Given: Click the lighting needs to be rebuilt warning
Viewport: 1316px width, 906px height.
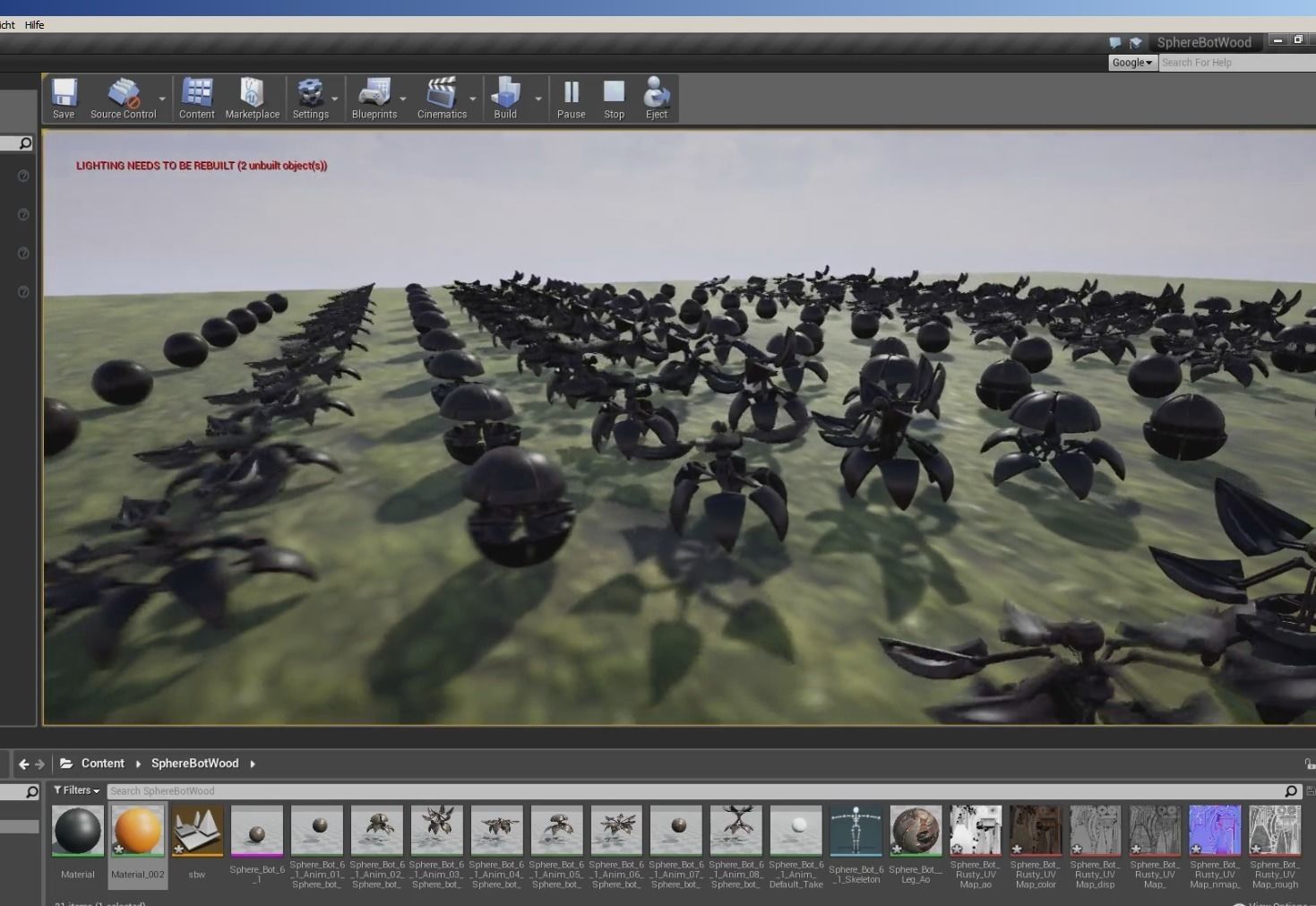Looking at the screenshot, I should 202,166.
